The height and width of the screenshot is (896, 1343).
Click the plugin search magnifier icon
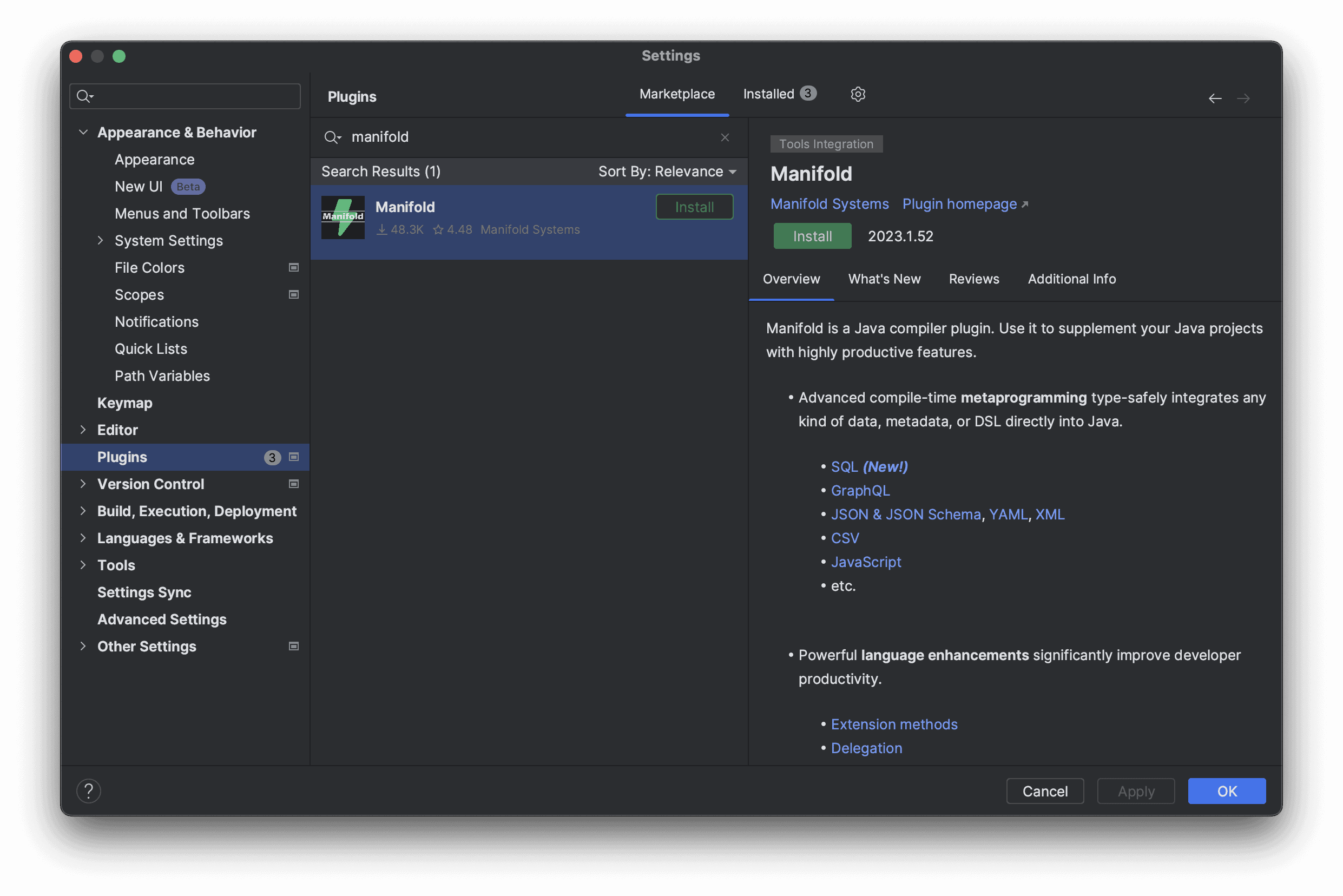pos(332,137)
